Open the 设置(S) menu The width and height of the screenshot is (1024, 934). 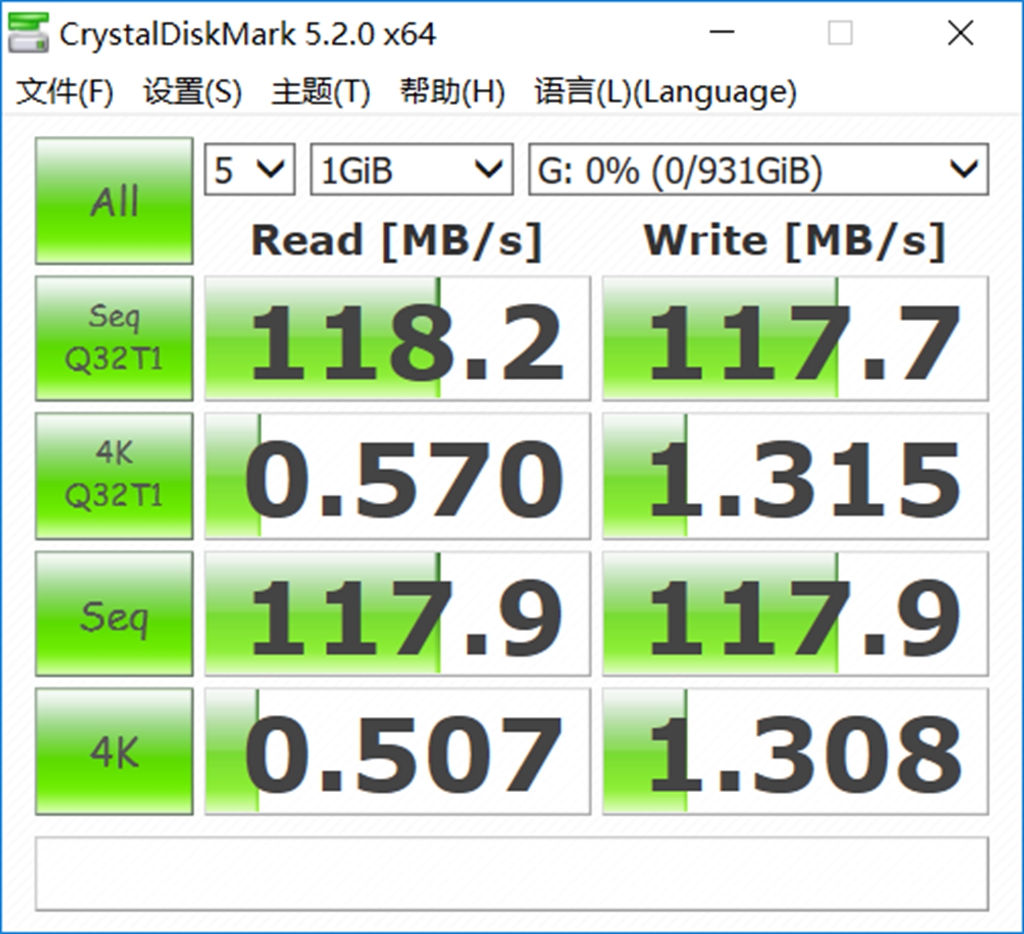tap(193, 91)
